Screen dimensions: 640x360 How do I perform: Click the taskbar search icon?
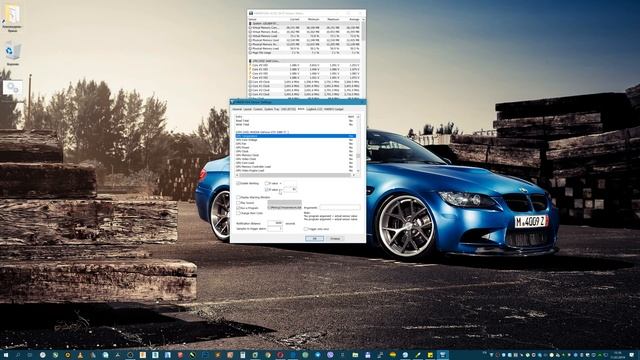pos(18,355)
